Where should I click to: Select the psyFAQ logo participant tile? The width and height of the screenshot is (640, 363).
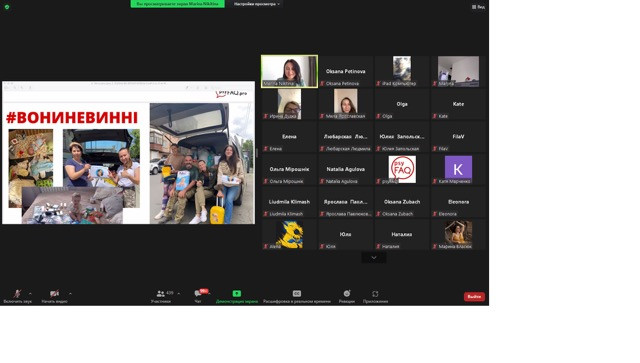402,169
